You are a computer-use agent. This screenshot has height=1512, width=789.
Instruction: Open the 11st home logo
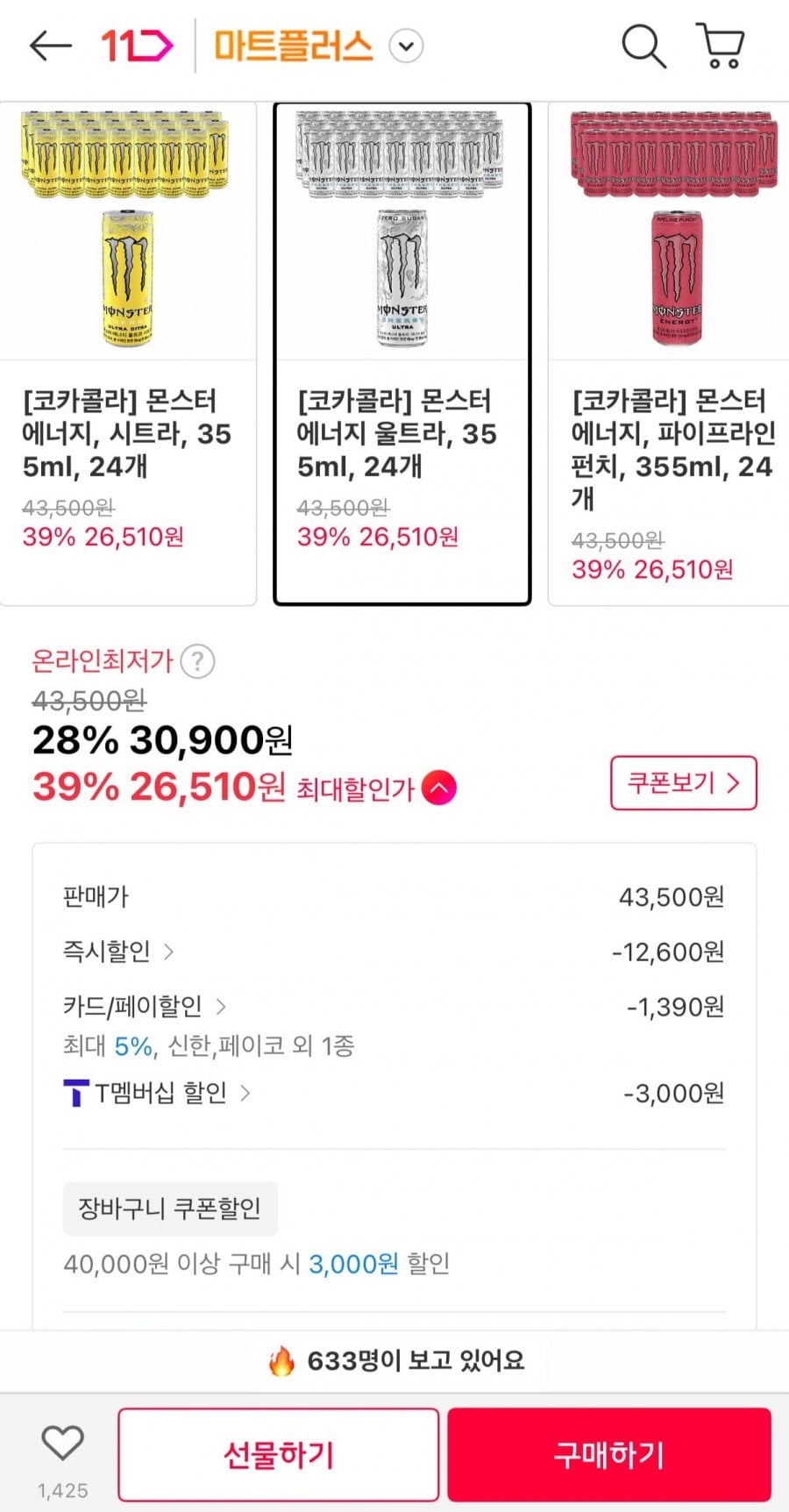[137, 46]
